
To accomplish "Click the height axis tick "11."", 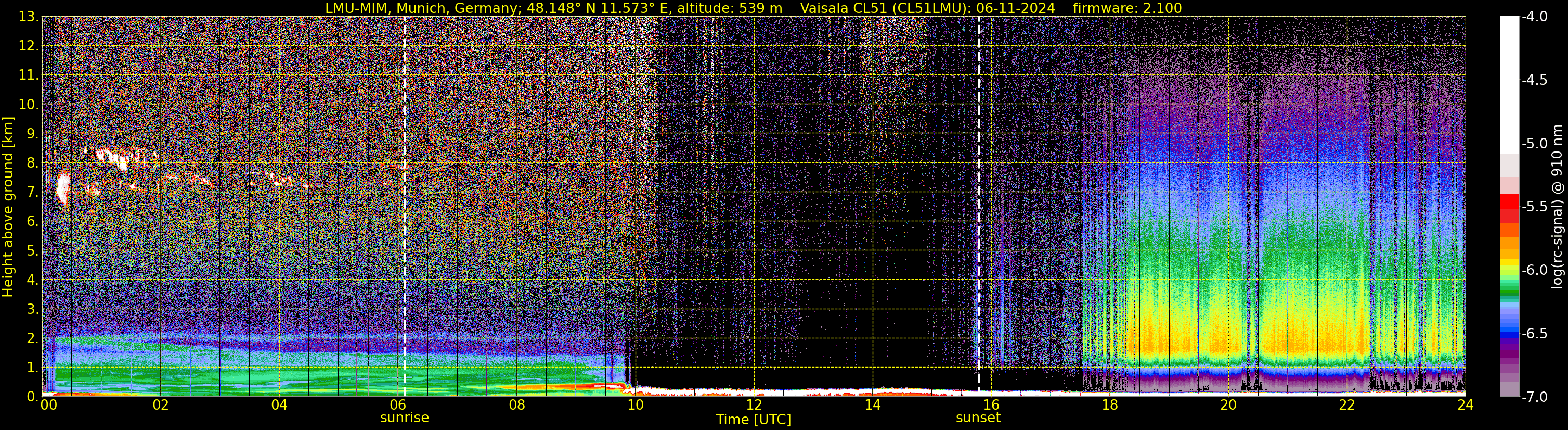I will (x=29, y=75).
